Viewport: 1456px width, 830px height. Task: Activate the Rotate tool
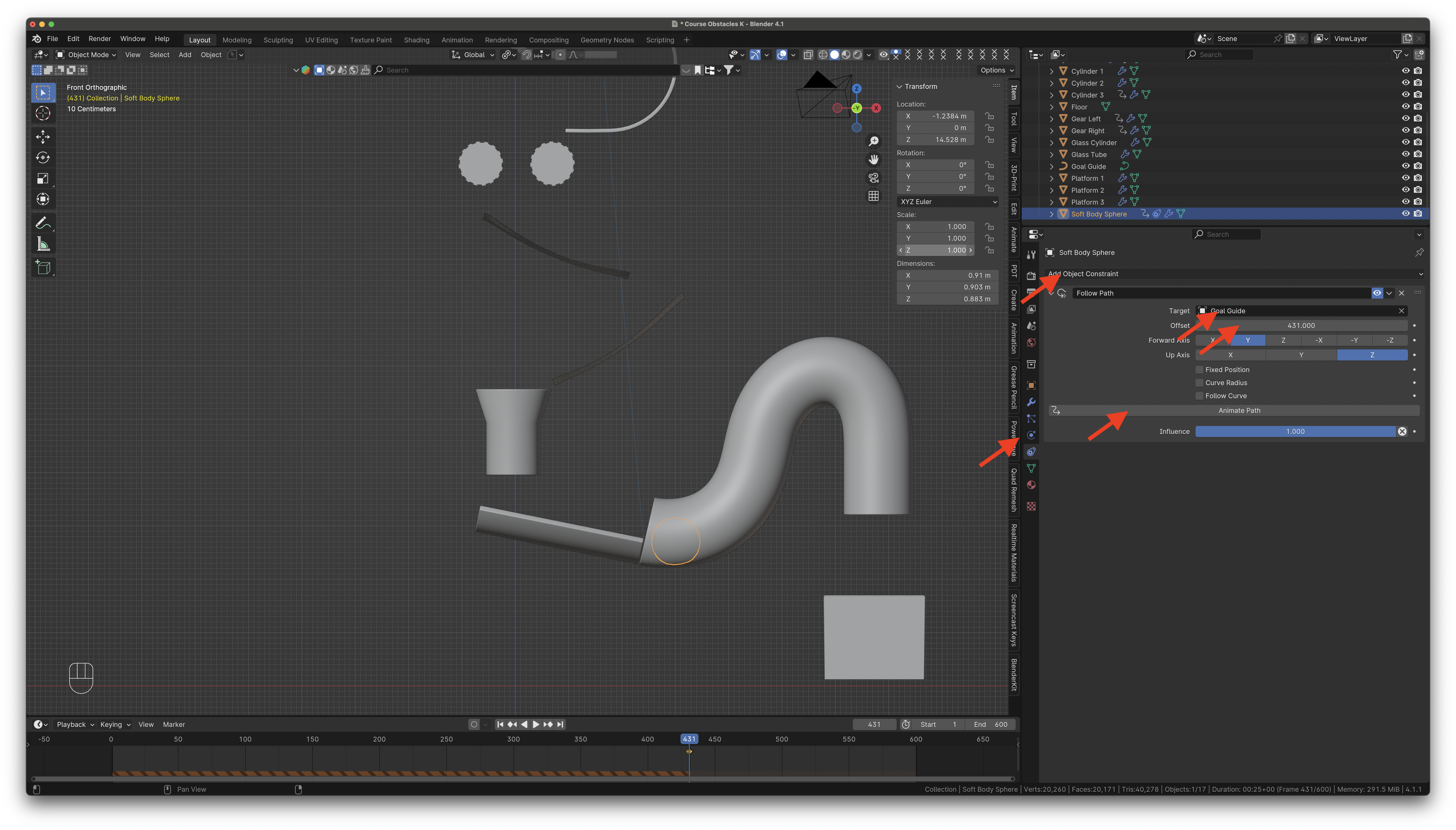[43, 157]
